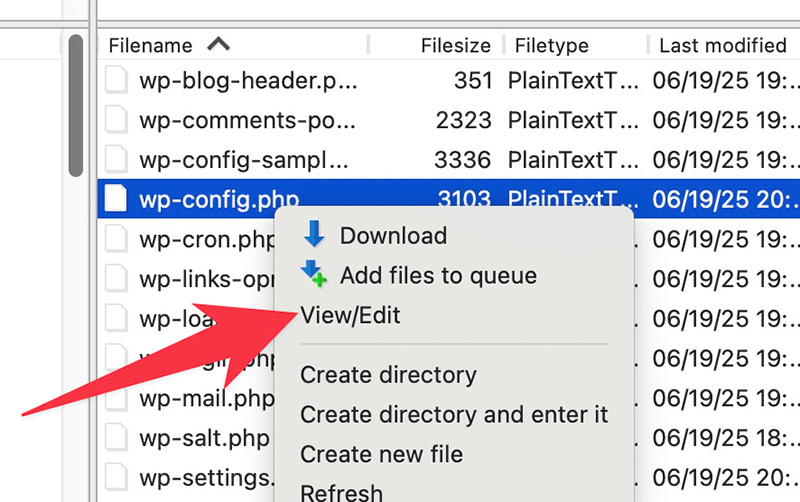
Task: Select Create directory and enter it
Action: [454, 414]
